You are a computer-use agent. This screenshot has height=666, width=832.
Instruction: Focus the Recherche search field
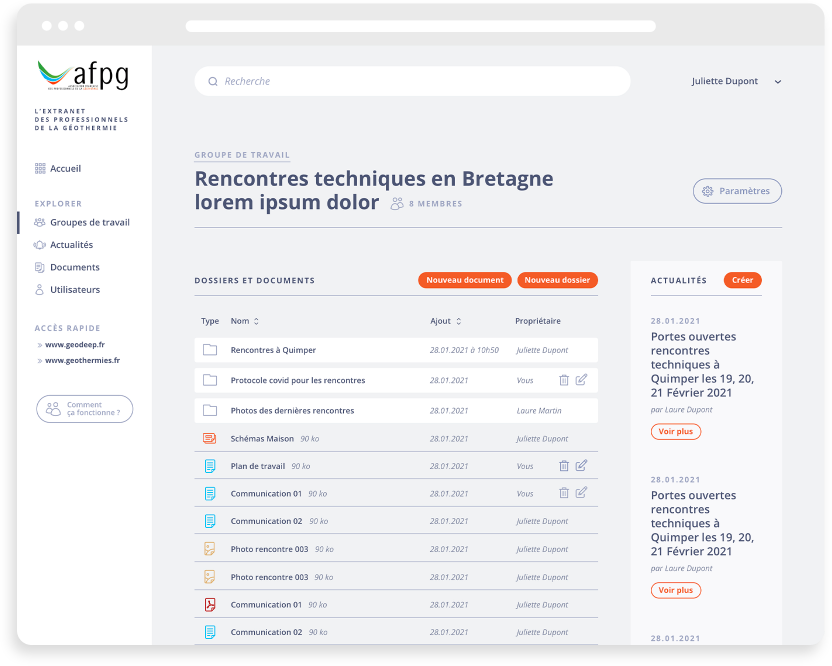tap(412, 81)
